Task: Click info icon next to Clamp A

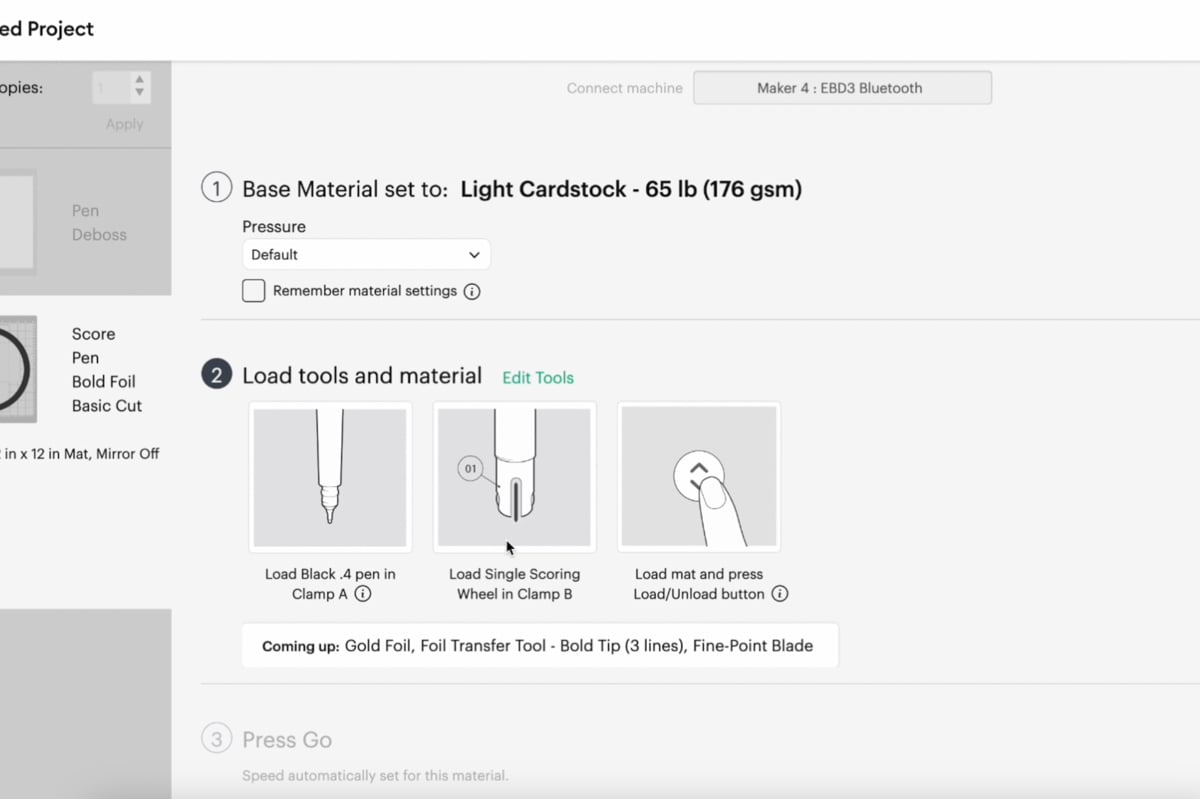Action: pyautogui.click(x=363, y=594)
